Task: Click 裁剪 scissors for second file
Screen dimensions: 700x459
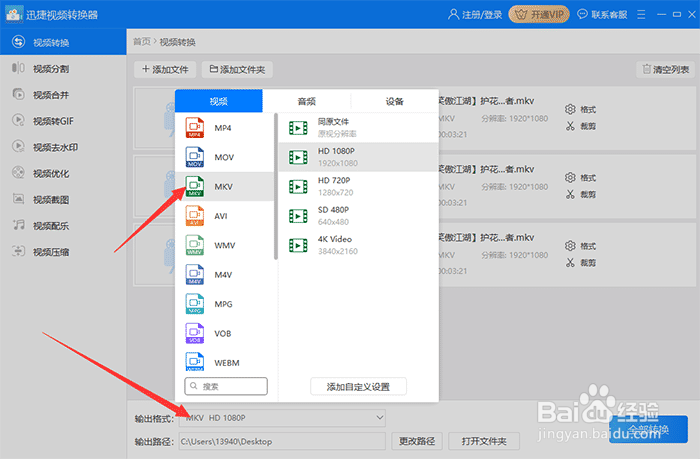Action: point(580,195)
